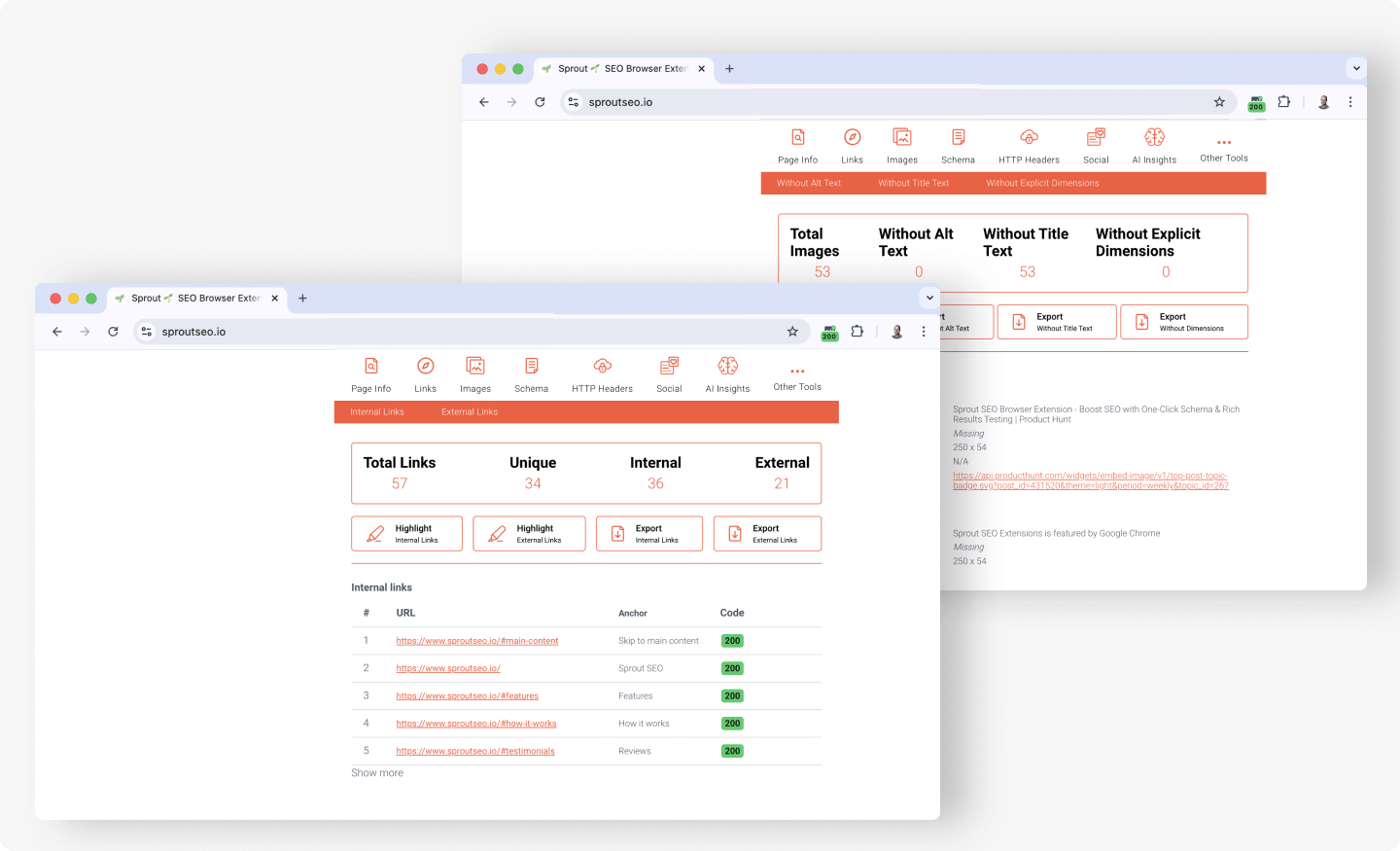Open AI Insights in back window
The width and height of the screenshot is (1400, 851).
pyautogui.click(x=1154, y=146)
